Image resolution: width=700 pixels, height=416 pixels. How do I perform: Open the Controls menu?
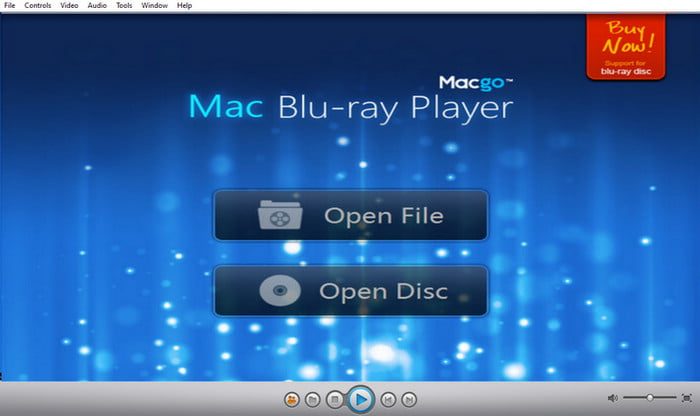[38, 5]
